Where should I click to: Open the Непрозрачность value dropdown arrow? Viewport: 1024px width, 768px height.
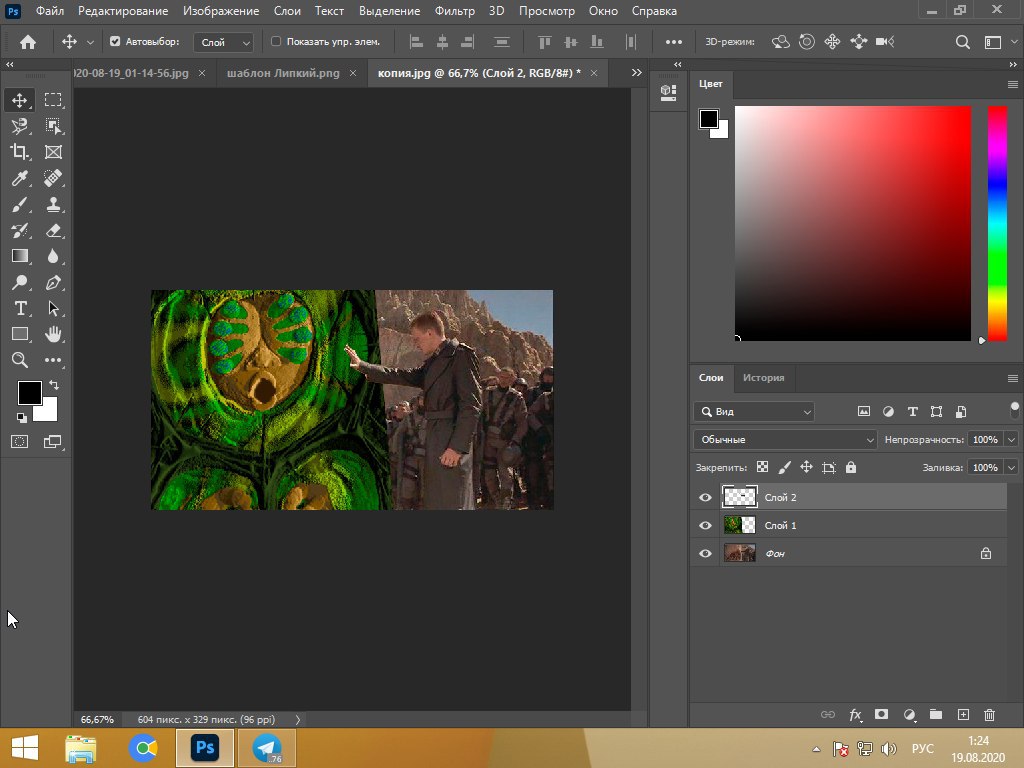tap(1011, 439)
